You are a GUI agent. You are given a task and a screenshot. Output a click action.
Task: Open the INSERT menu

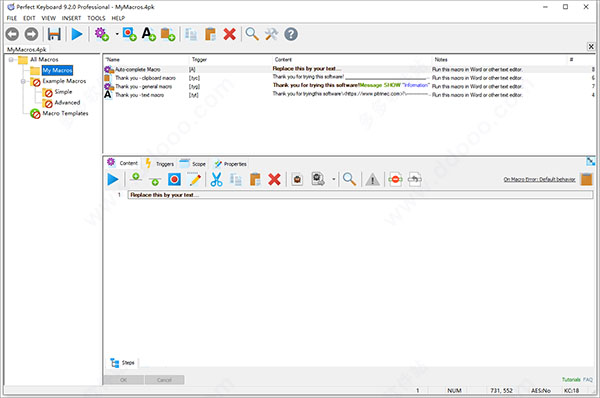pos(72,18)
